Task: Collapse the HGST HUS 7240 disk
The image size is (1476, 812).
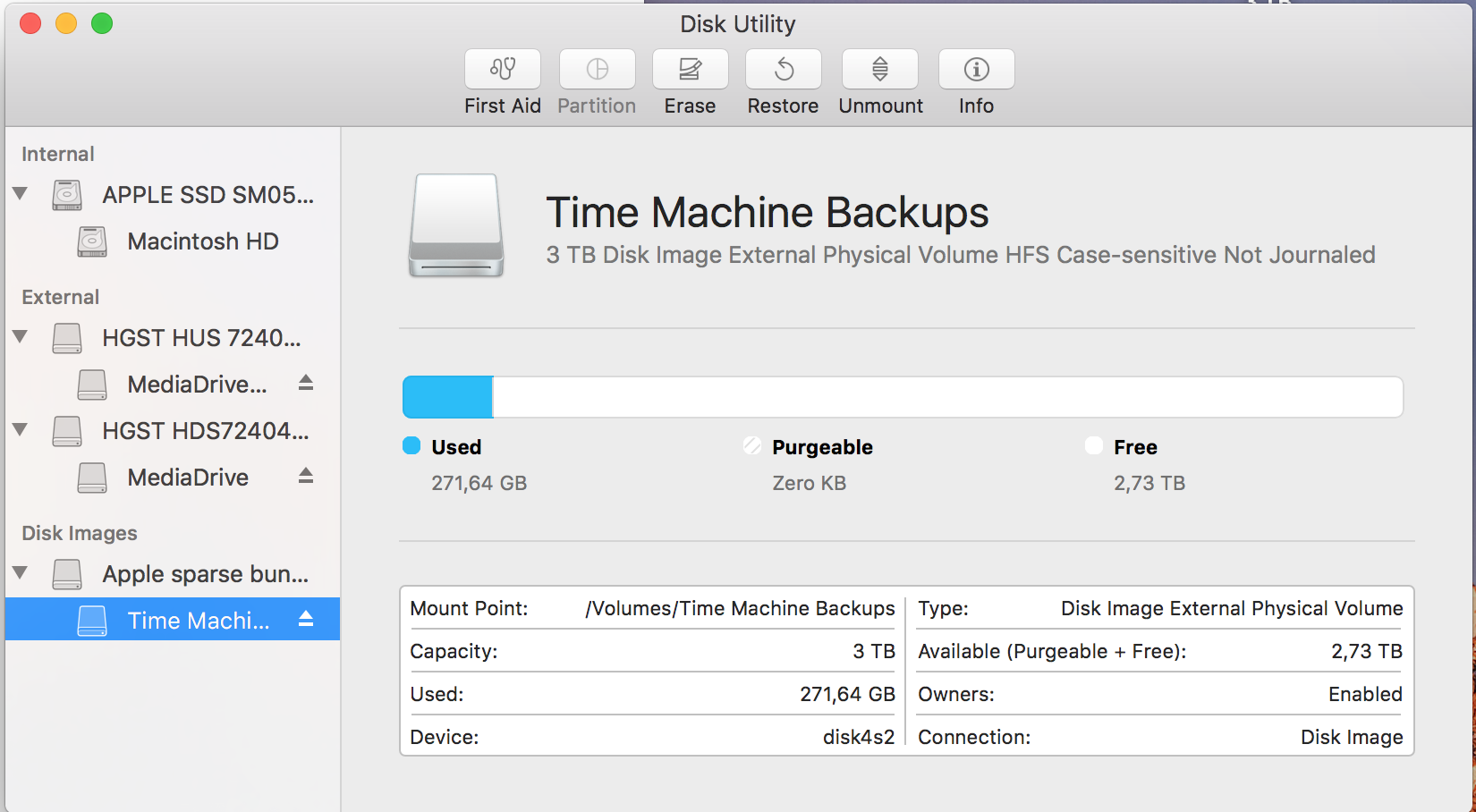Action: point(20,337)
